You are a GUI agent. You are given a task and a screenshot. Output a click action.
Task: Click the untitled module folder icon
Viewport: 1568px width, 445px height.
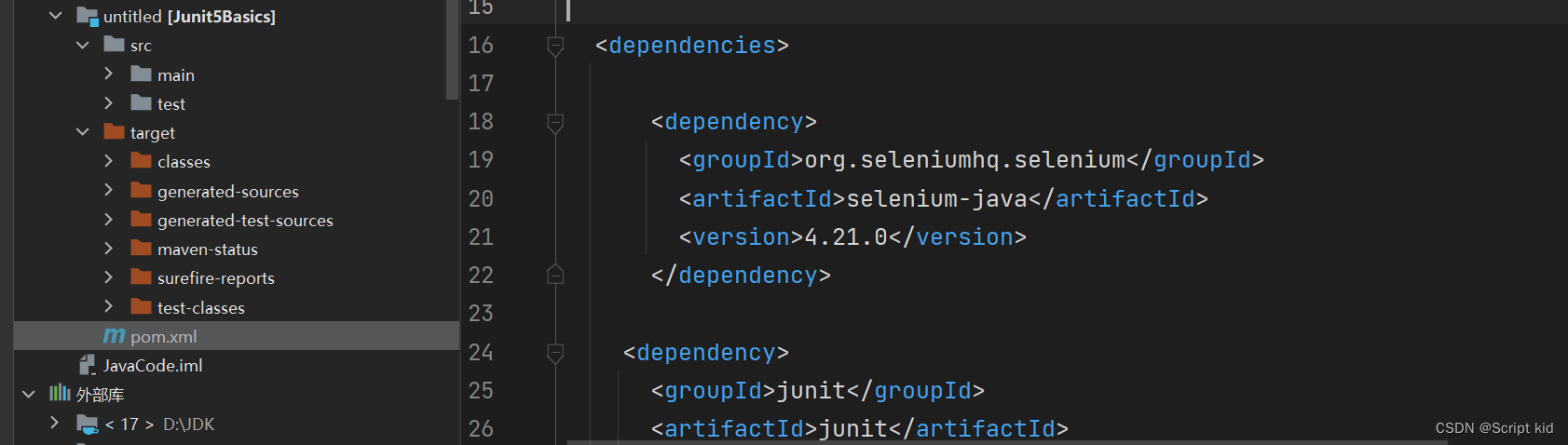pyautogui.click(x=88, y=16)
